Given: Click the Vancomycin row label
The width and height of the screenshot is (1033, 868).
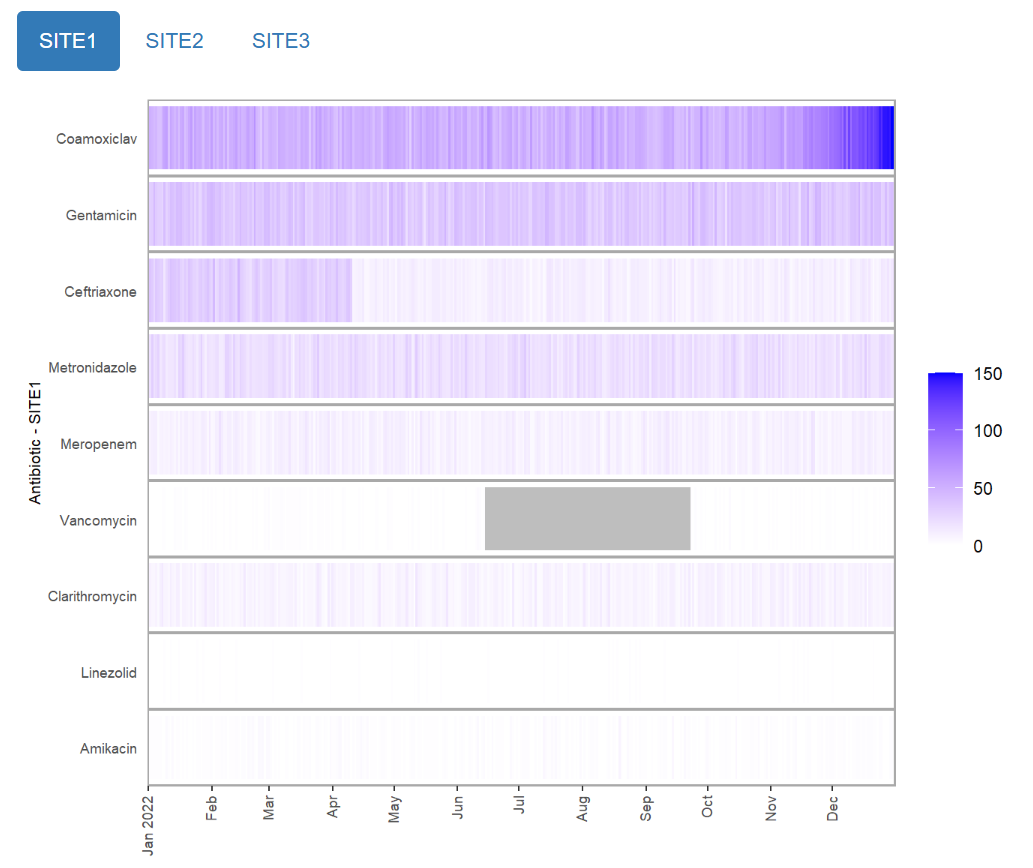Looking at the screenshot, I should (x=98, y=521).
